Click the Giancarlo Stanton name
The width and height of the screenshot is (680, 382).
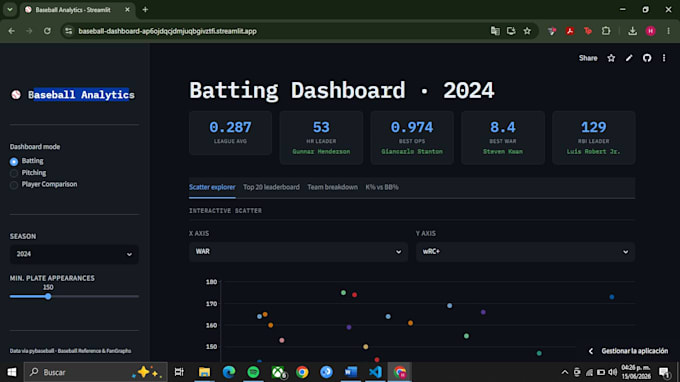point(412,152)
